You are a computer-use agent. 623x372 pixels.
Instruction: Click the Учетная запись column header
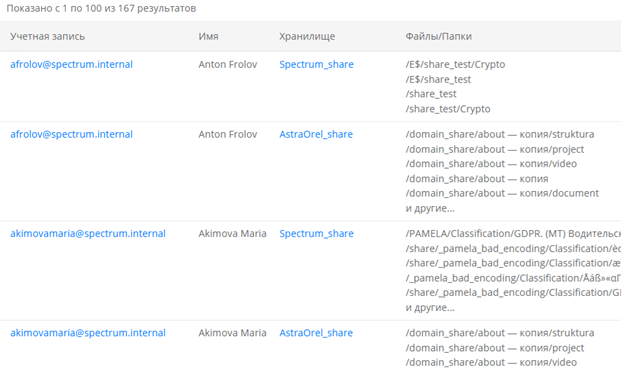47,37
